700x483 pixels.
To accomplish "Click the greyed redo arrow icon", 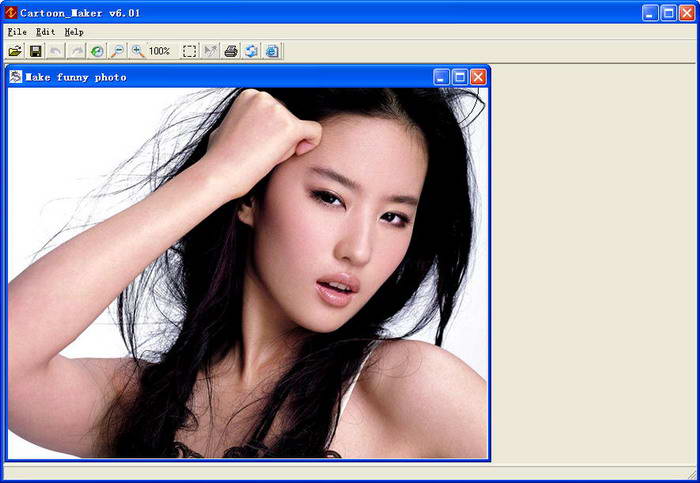I will (76, 51).
